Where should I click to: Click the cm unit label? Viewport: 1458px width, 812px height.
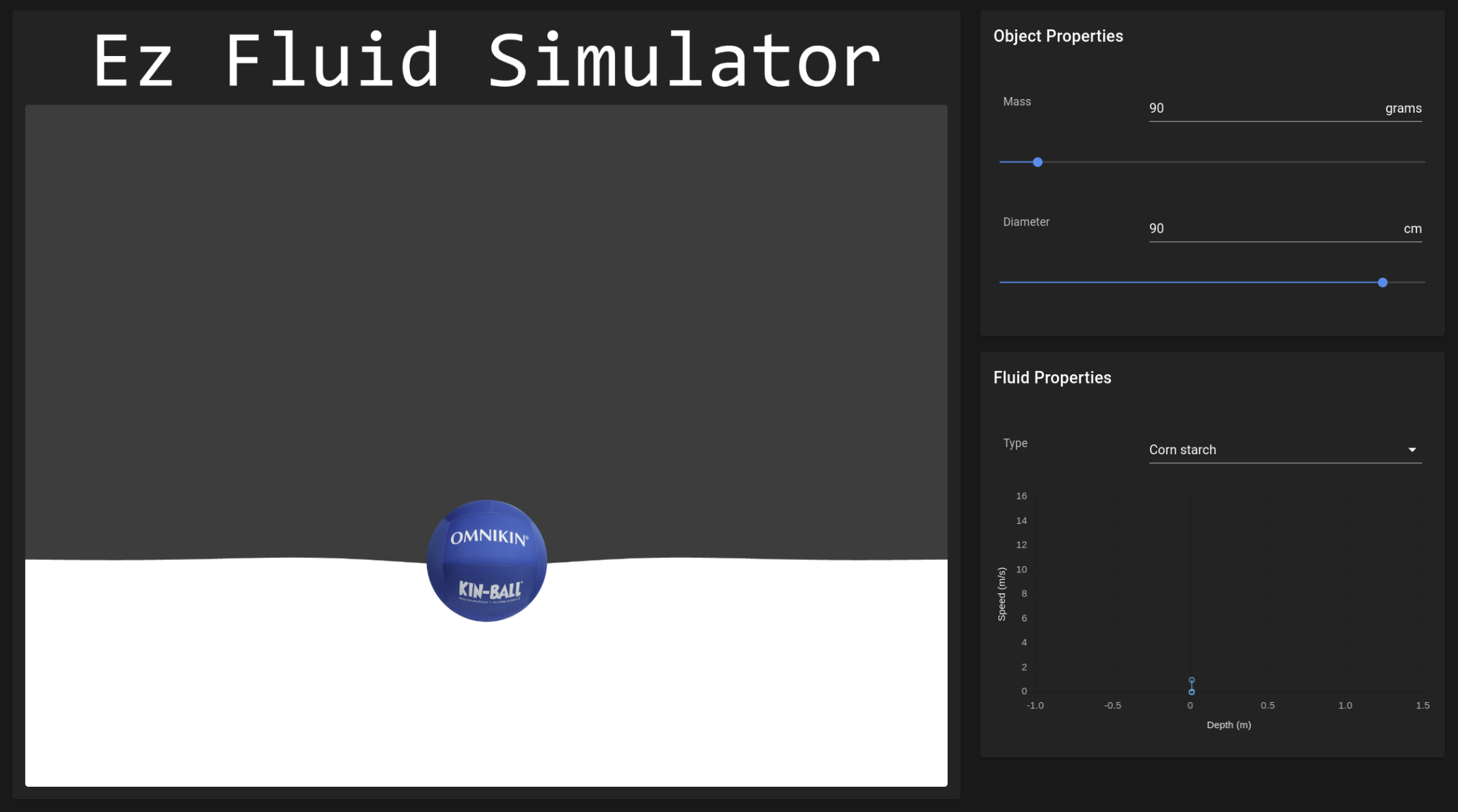pos(1412,229)
